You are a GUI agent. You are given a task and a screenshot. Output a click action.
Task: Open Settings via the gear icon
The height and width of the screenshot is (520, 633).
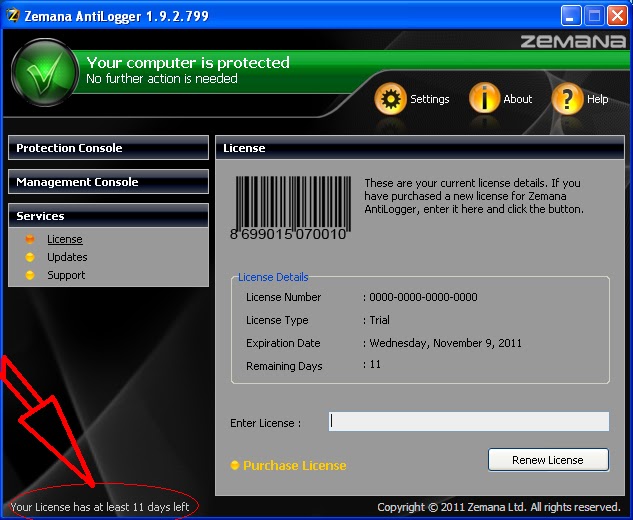(x=390, y=99)
